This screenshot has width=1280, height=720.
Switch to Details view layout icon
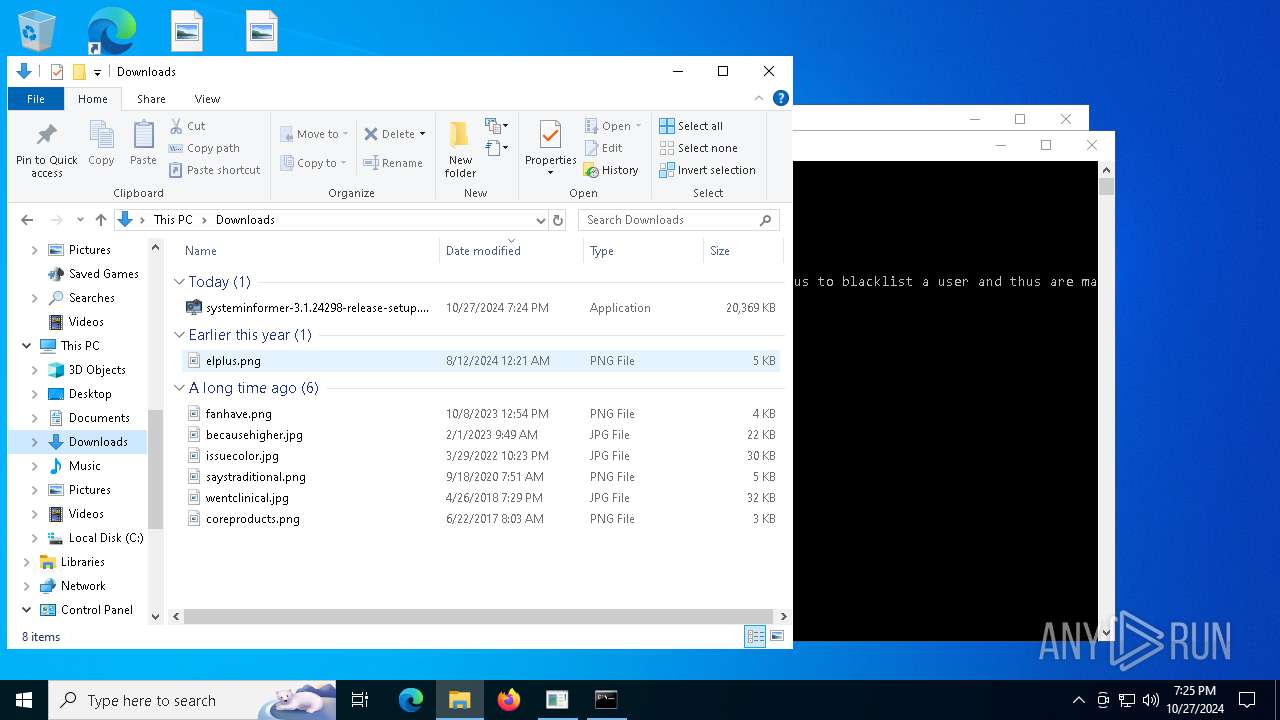[755, 636]
